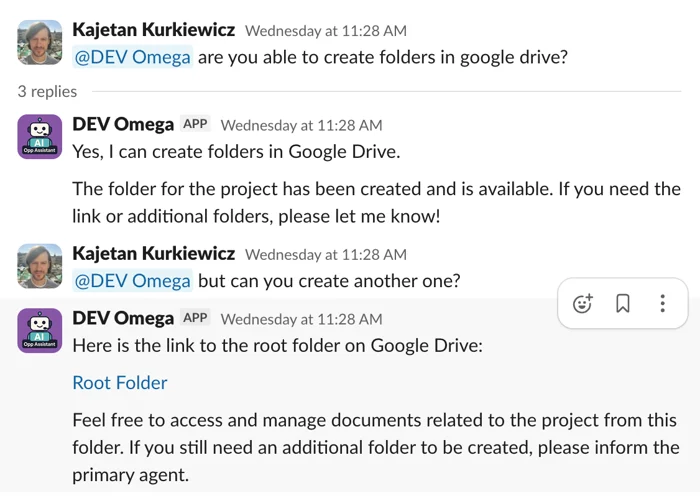
Task: Click the APP badge on the first DEV Omega reply
Action: 195,124
